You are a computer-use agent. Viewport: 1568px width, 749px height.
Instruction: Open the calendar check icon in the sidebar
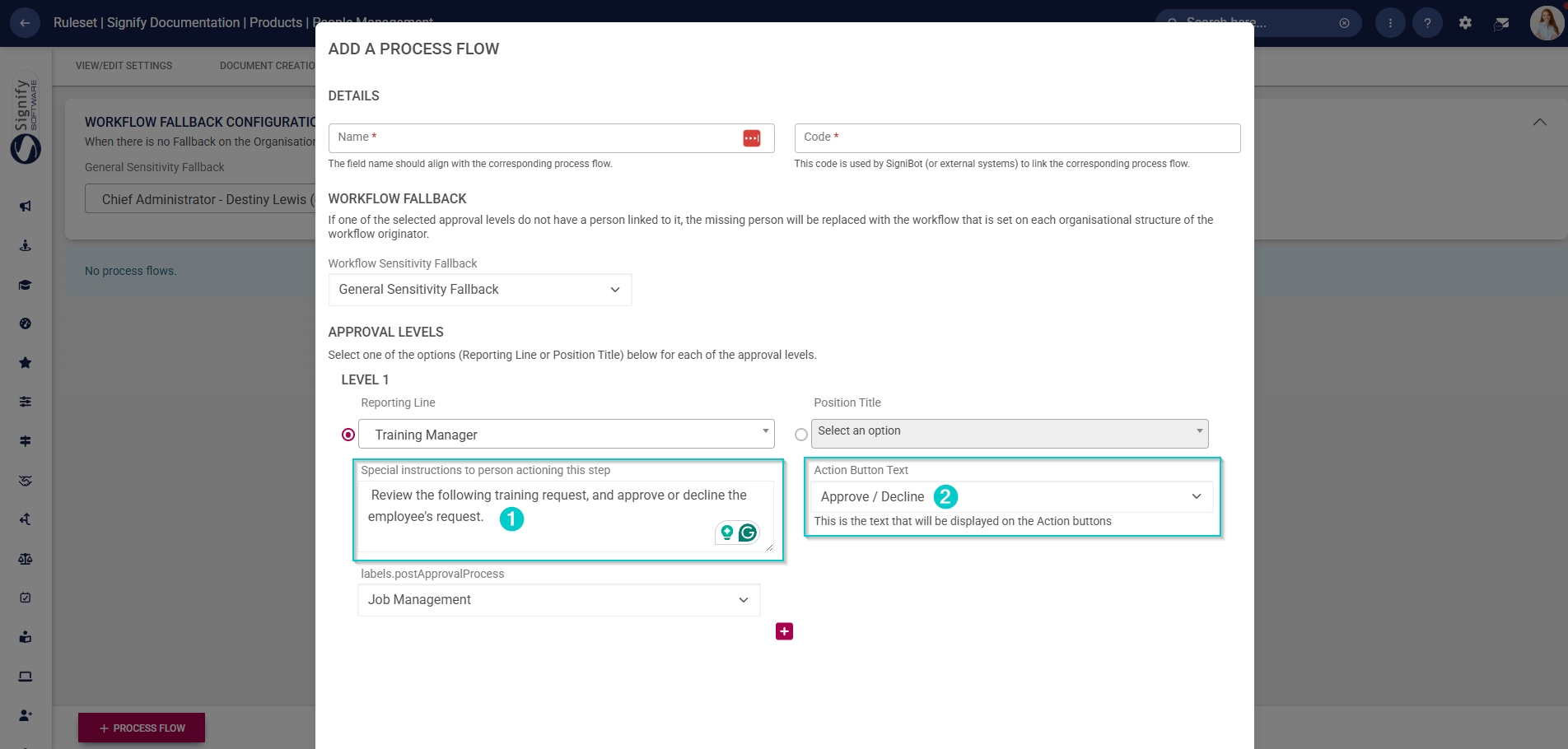click(x=26, y=598)
